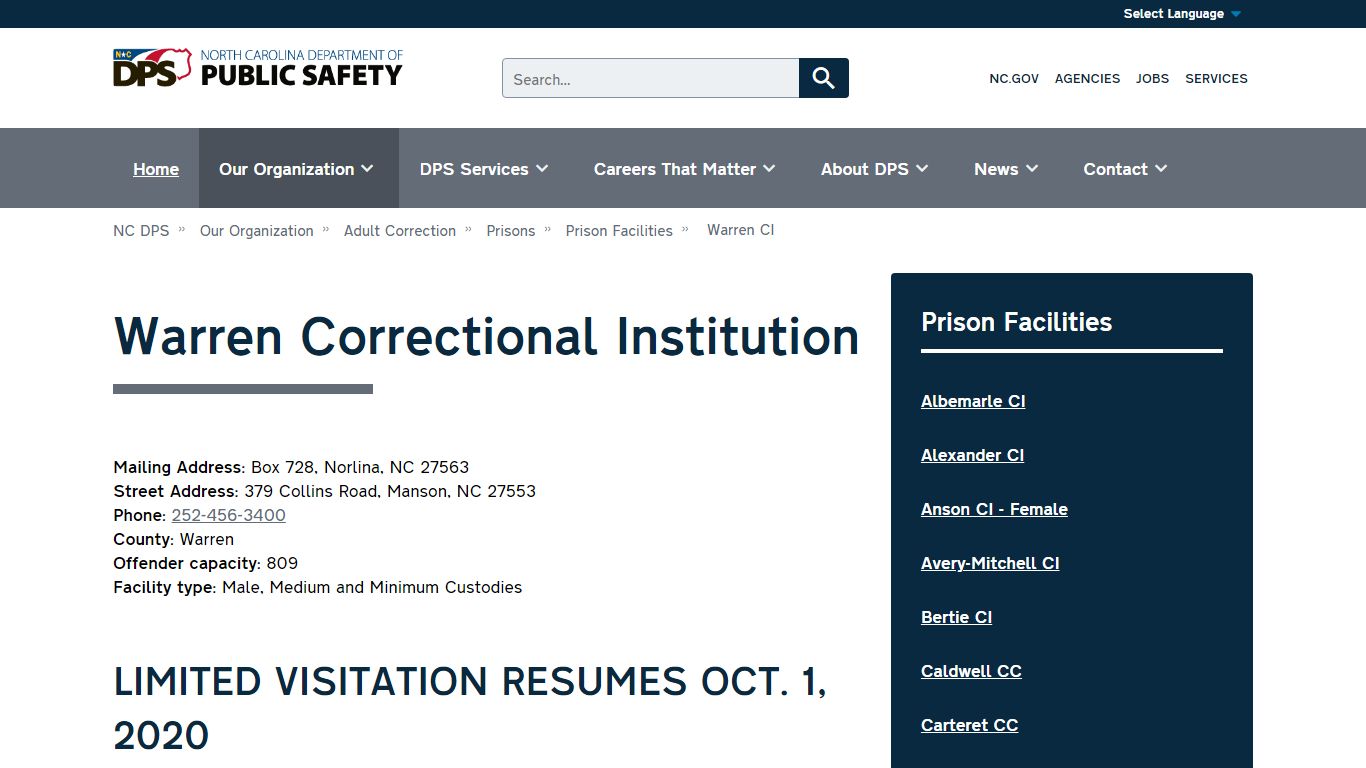The width and height of the screenshot is (1366, 768).
Task: Click the Our Organization breadcrumb
Action: pos(257,230)
